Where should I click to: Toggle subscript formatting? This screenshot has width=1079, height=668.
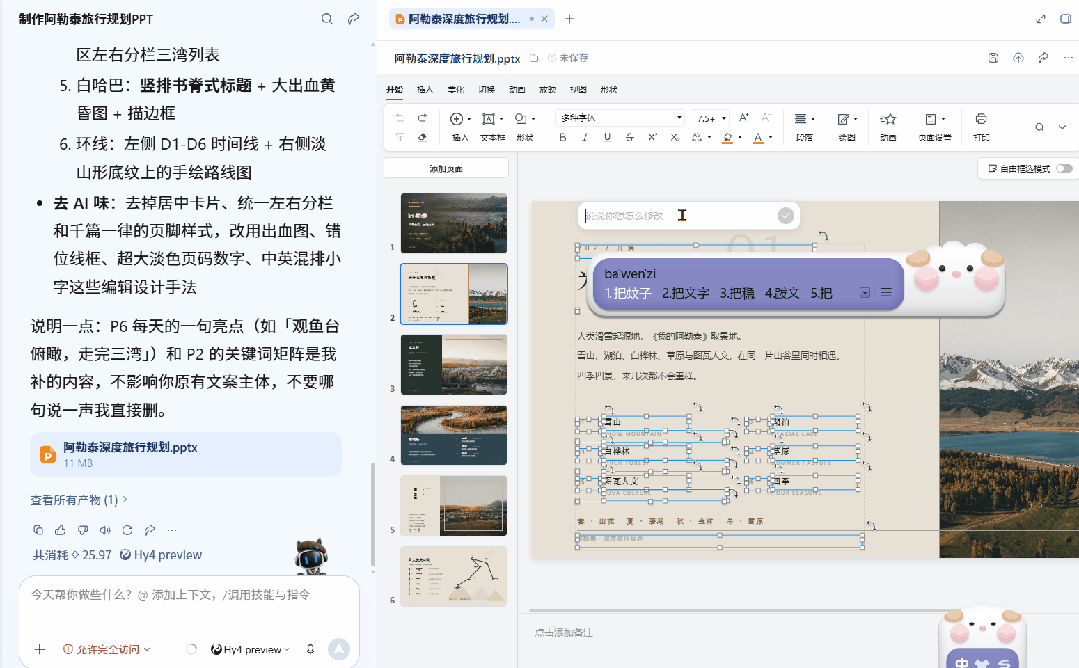pos(674,137)
